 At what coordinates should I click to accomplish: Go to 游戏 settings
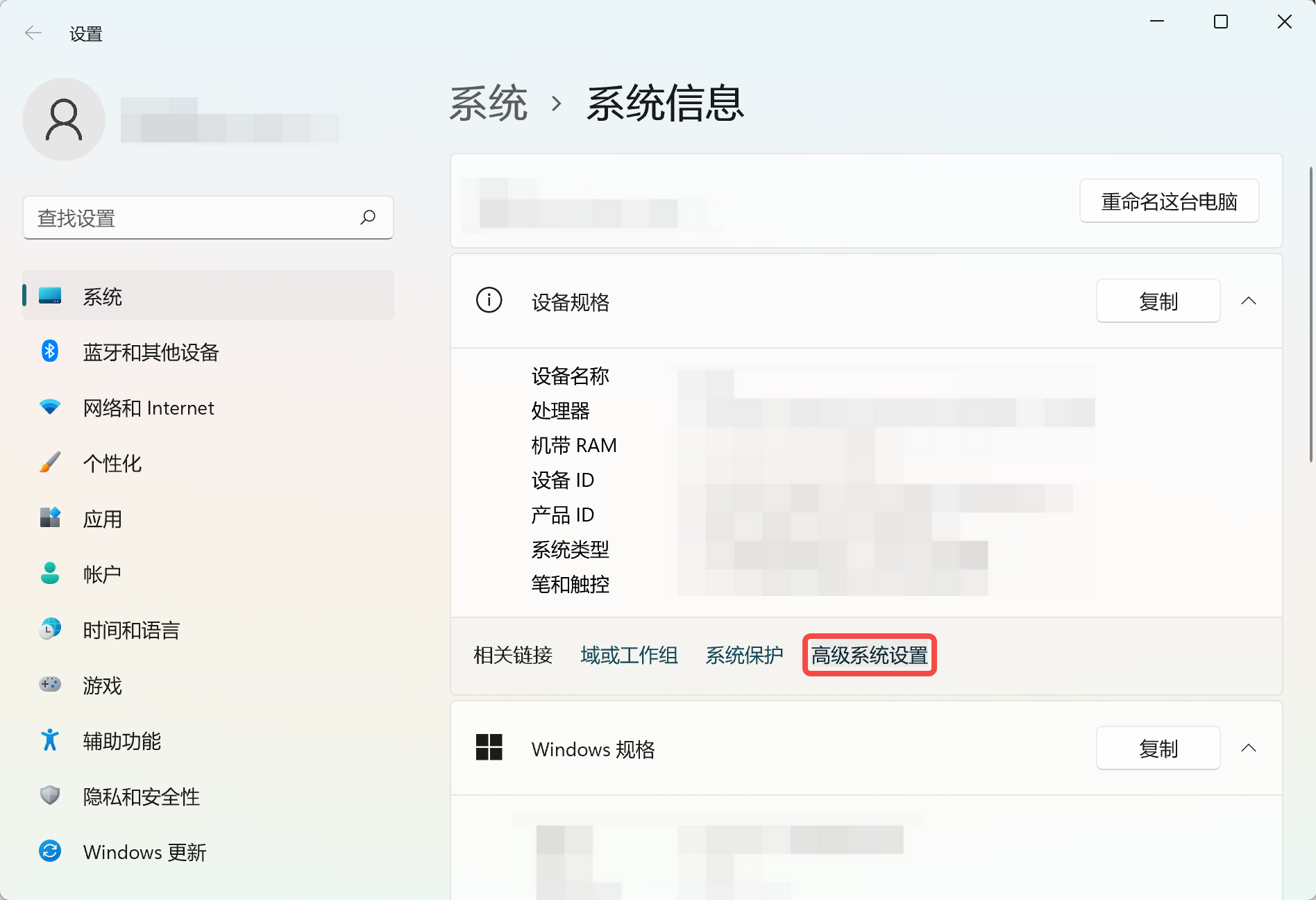tap(208, 685)
